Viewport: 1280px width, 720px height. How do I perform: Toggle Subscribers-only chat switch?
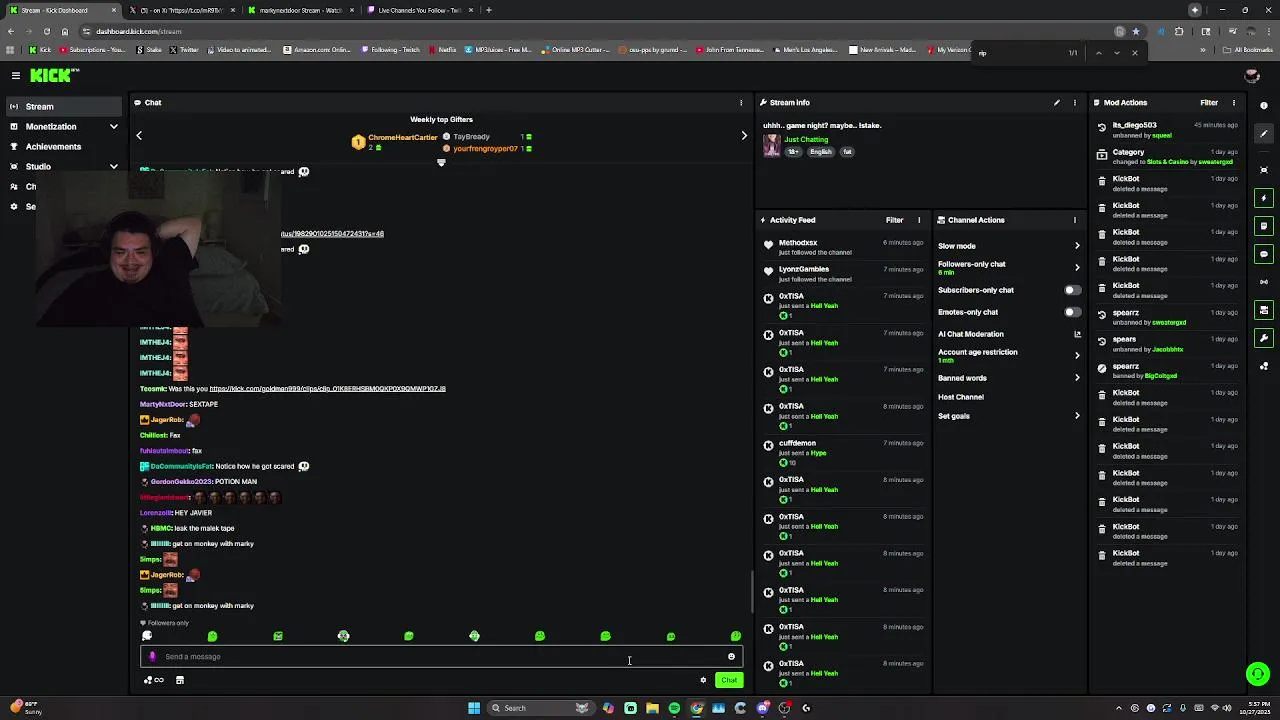1072,290
